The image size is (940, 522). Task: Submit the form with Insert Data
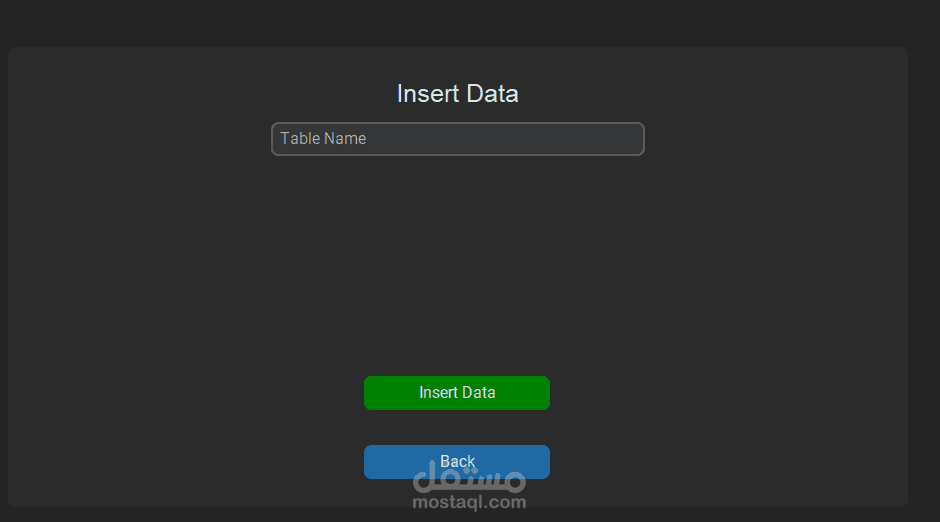[x=457, y=393]
